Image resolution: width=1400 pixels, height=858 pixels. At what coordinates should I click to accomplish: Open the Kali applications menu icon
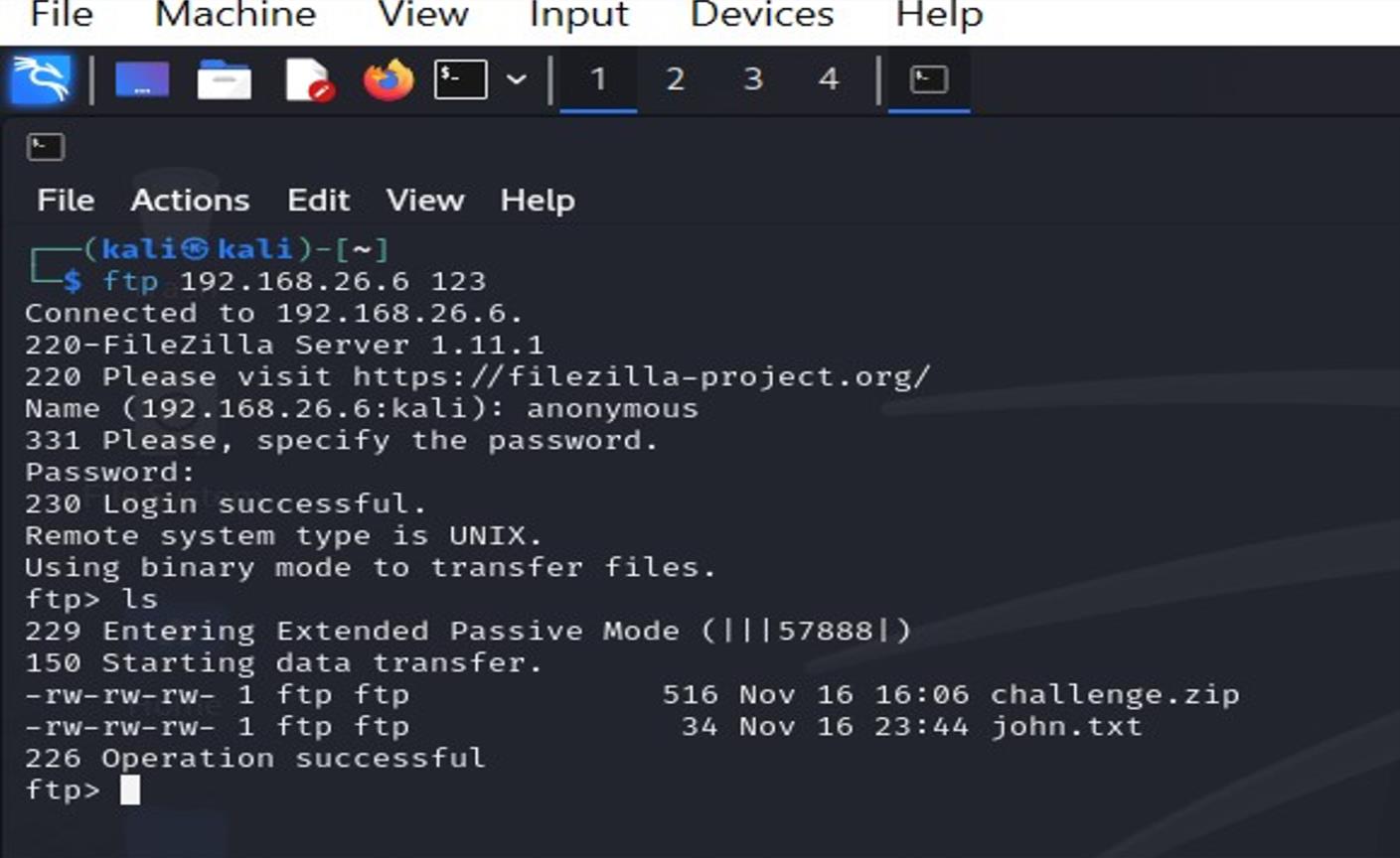click(42, 79)
